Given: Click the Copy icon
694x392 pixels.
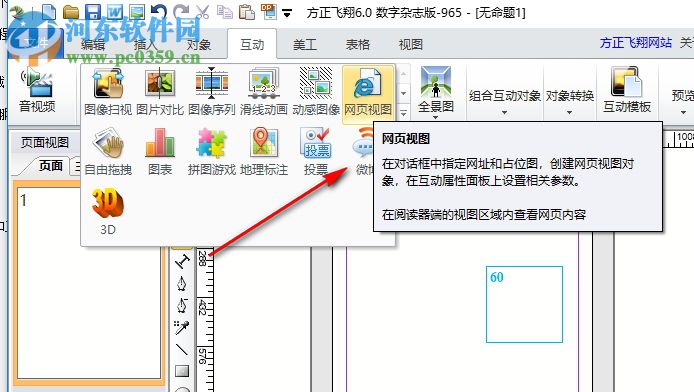Looking at the screenshot, I should click(225, 12).
